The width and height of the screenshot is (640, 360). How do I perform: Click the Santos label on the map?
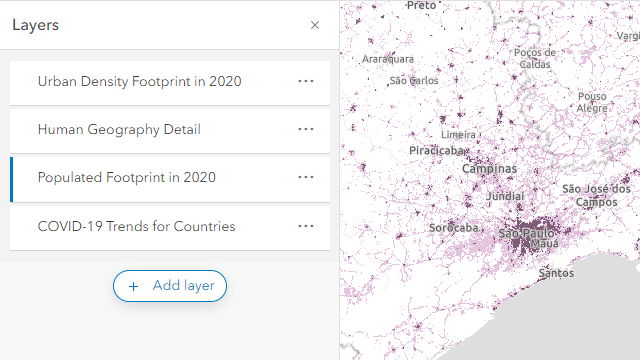(x=556, y=273)
